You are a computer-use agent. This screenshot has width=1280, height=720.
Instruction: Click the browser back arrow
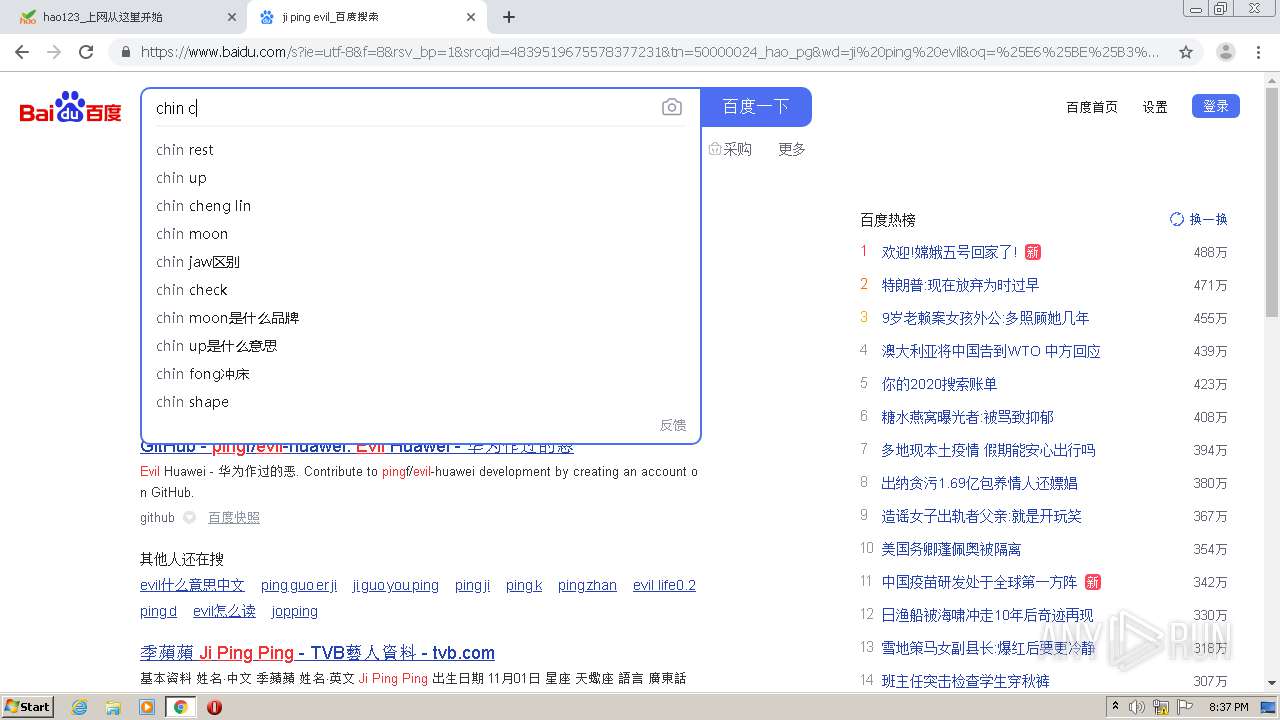tap(22, 52)
